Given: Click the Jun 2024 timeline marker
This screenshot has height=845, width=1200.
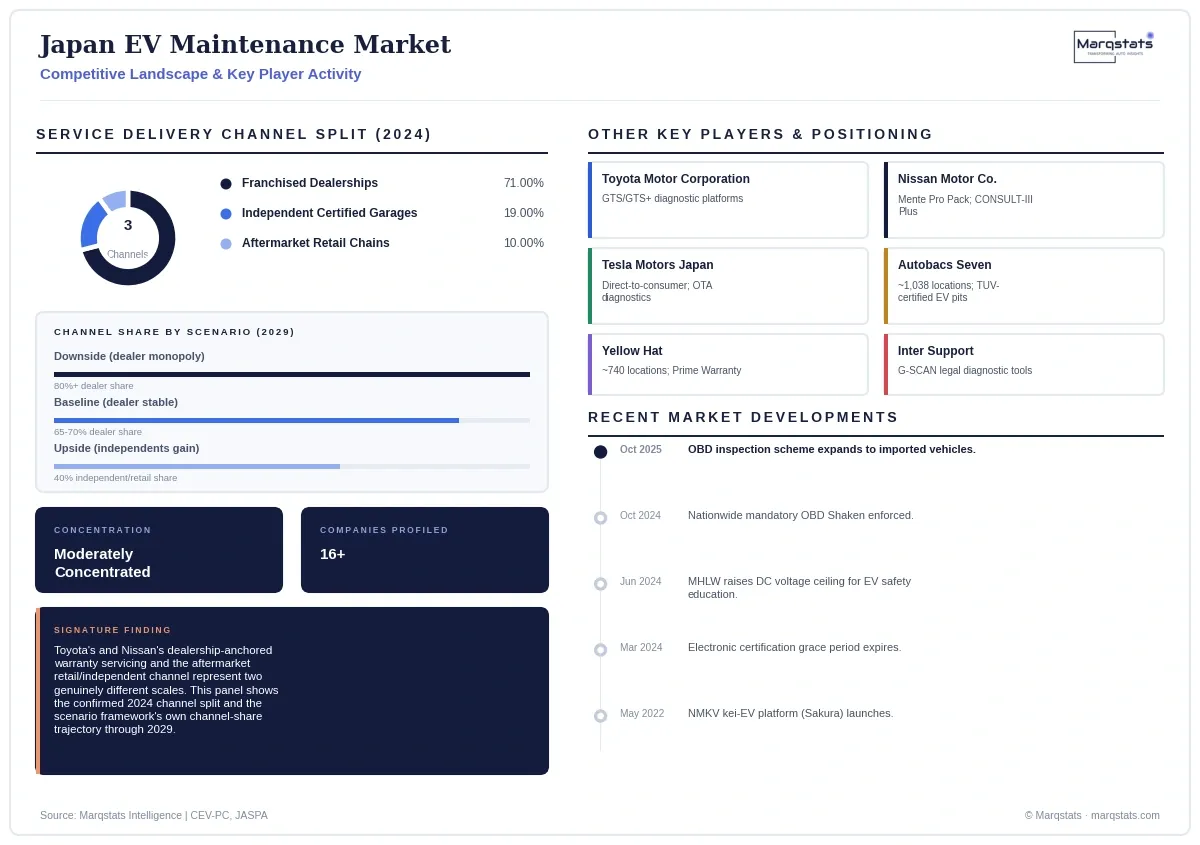Looking at the screenshot, I should coord(600,584).
